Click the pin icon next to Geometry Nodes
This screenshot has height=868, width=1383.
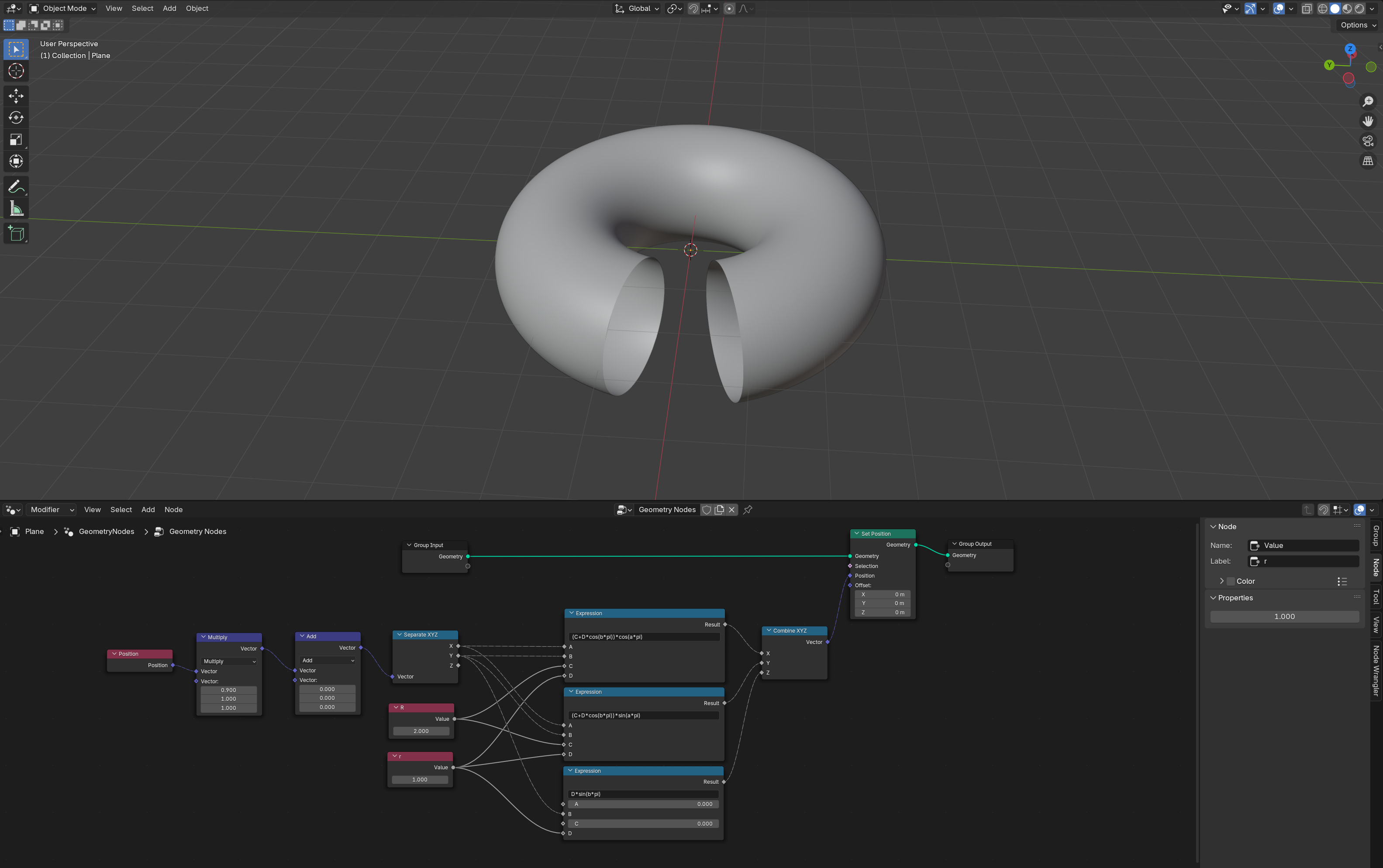point(748,510)
